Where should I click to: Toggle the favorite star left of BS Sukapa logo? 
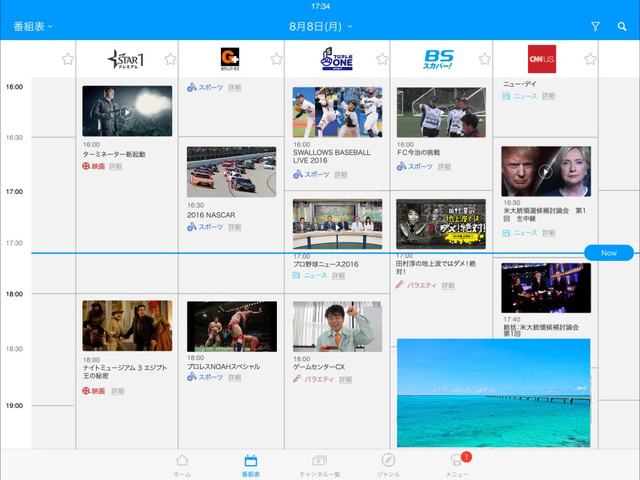click(x=380, y=59)
